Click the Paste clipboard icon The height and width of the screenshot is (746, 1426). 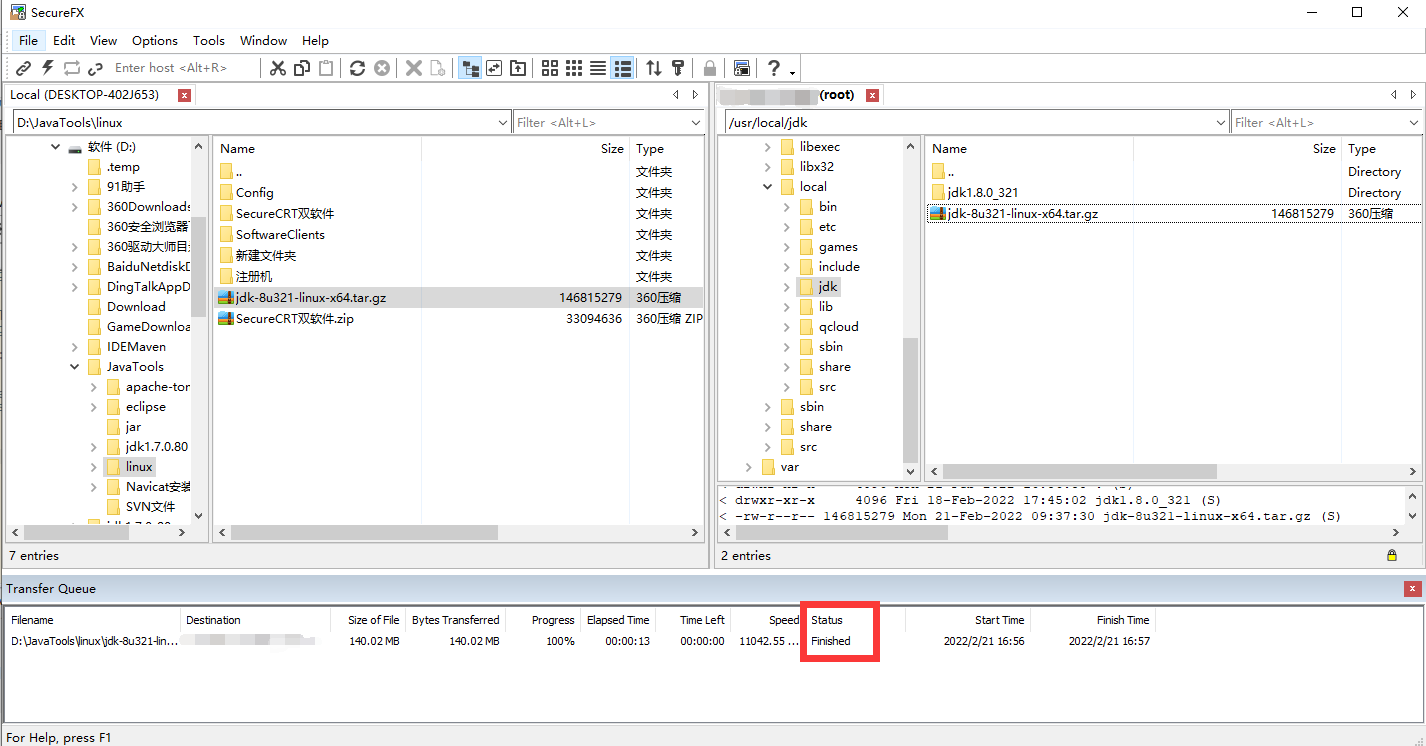click(326, 68)
